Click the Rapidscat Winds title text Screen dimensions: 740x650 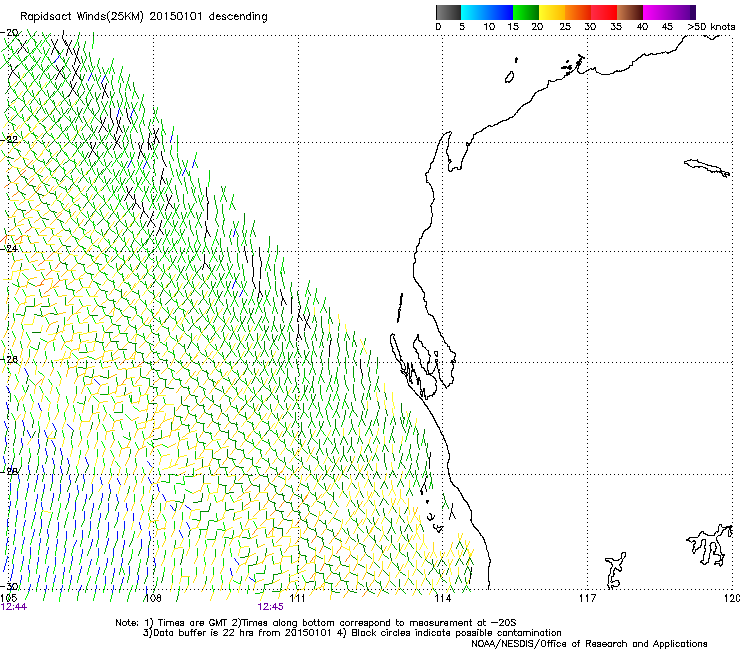143,17
